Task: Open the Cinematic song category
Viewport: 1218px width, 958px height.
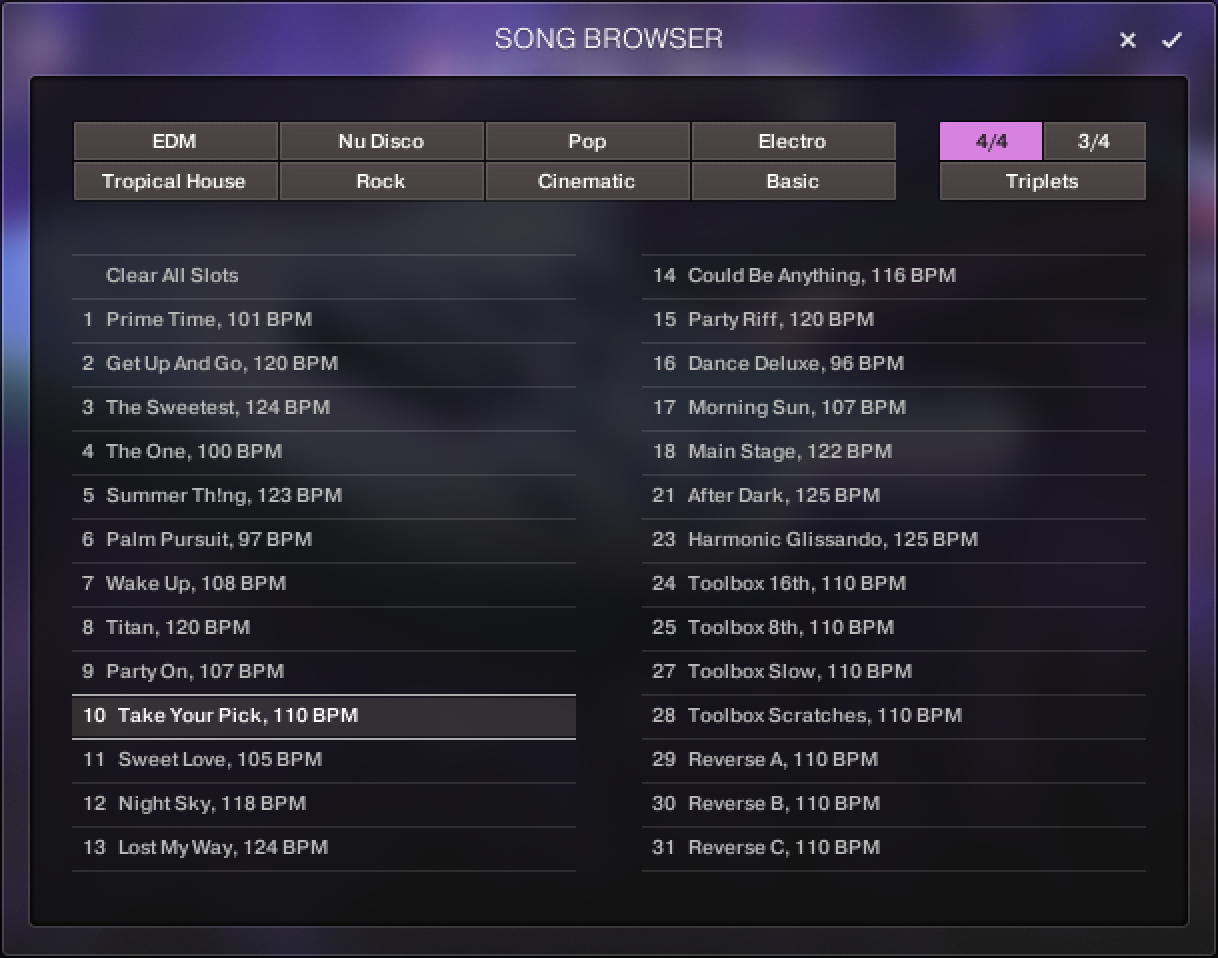Action: (x=587, y=181)
